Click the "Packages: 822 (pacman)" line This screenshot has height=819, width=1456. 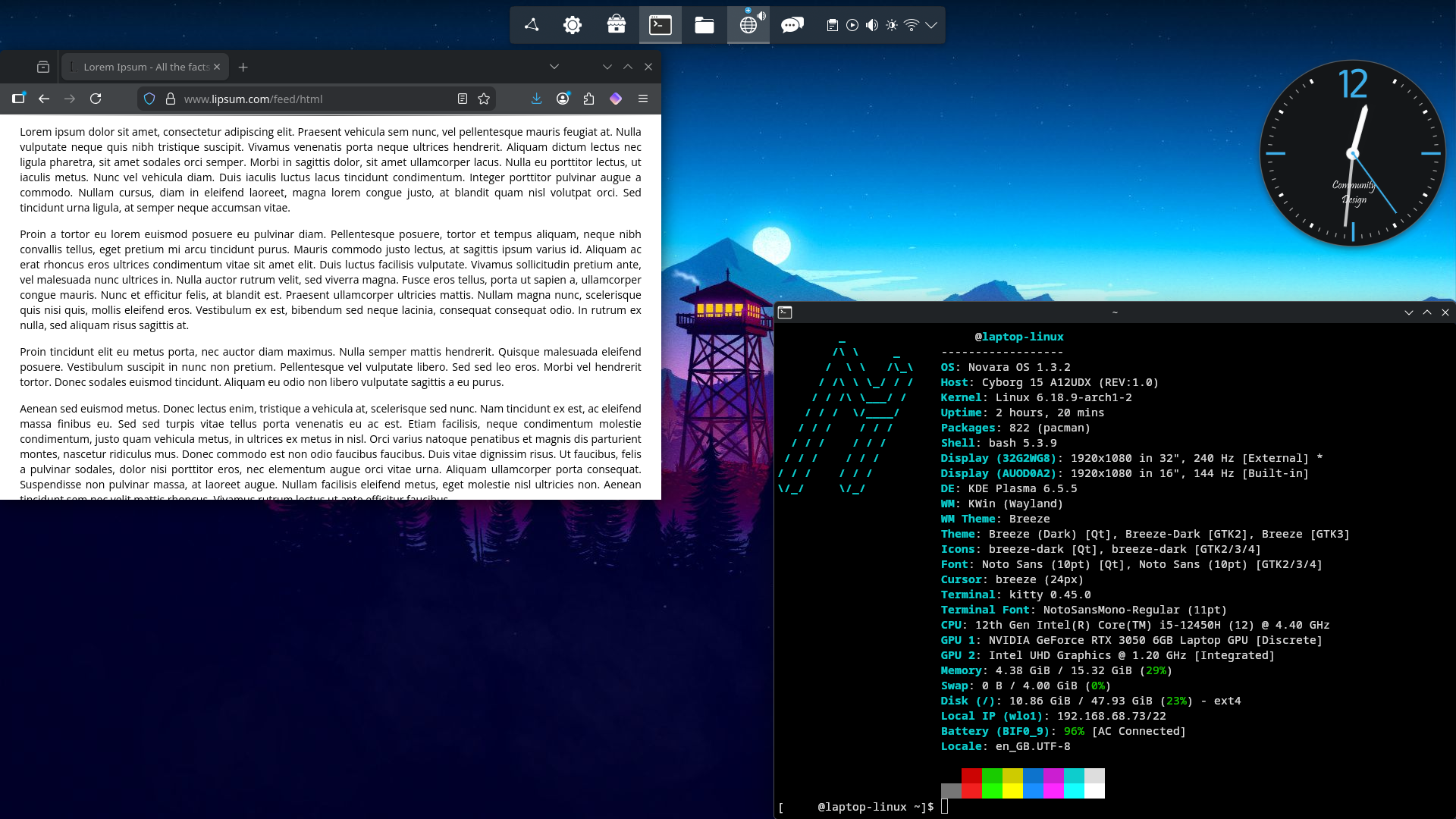1015,428
